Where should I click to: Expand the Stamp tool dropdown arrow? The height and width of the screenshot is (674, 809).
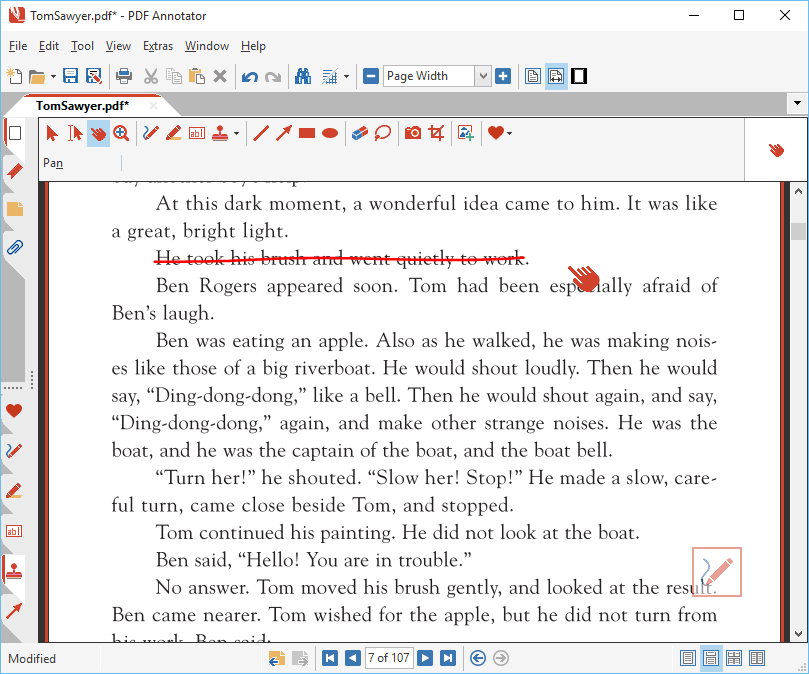click(x=236, y=134)
